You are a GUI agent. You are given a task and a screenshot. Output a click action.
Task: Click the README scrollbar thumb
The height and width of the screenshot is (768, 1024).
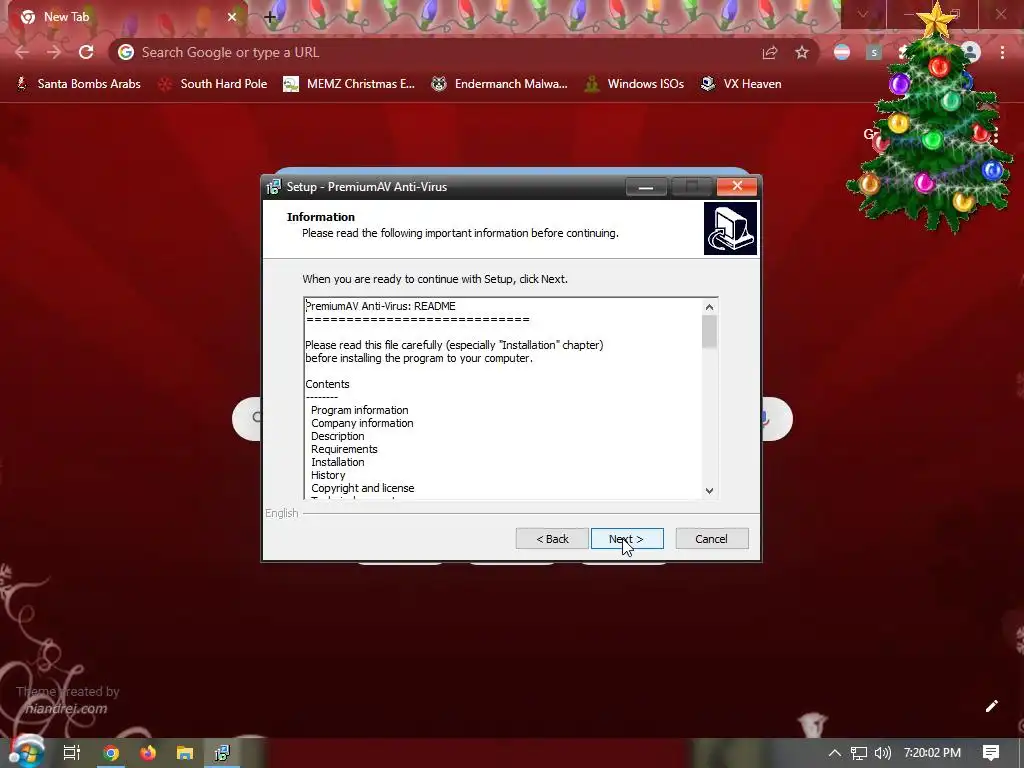pos(709,332)
